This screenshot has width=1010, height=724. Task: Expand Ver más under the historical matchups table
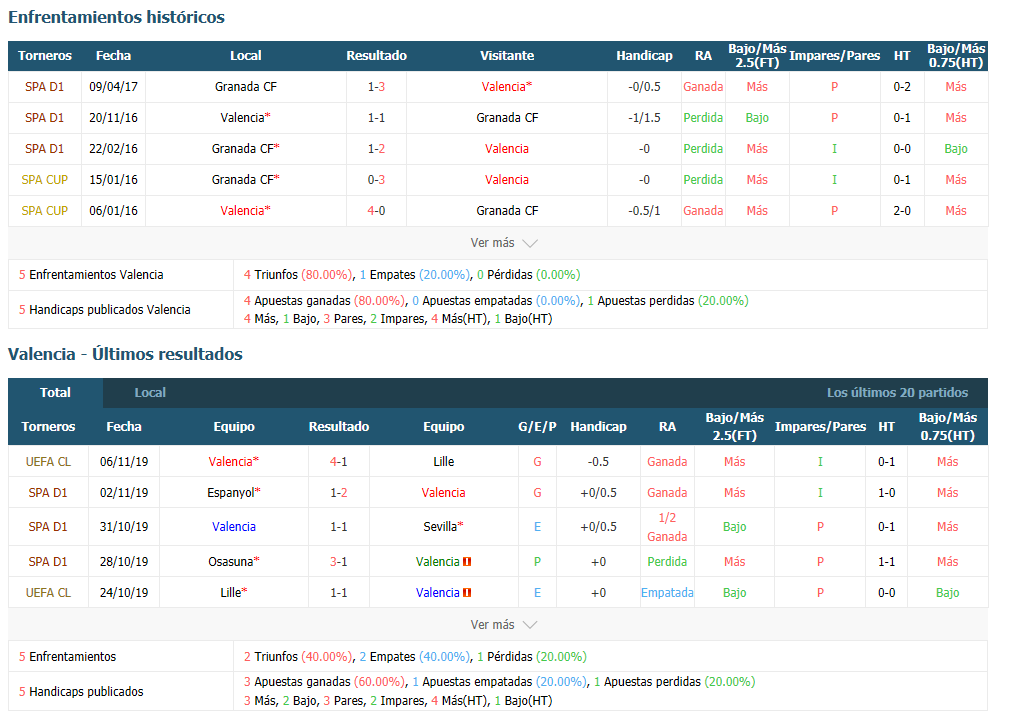coord(504,243)
